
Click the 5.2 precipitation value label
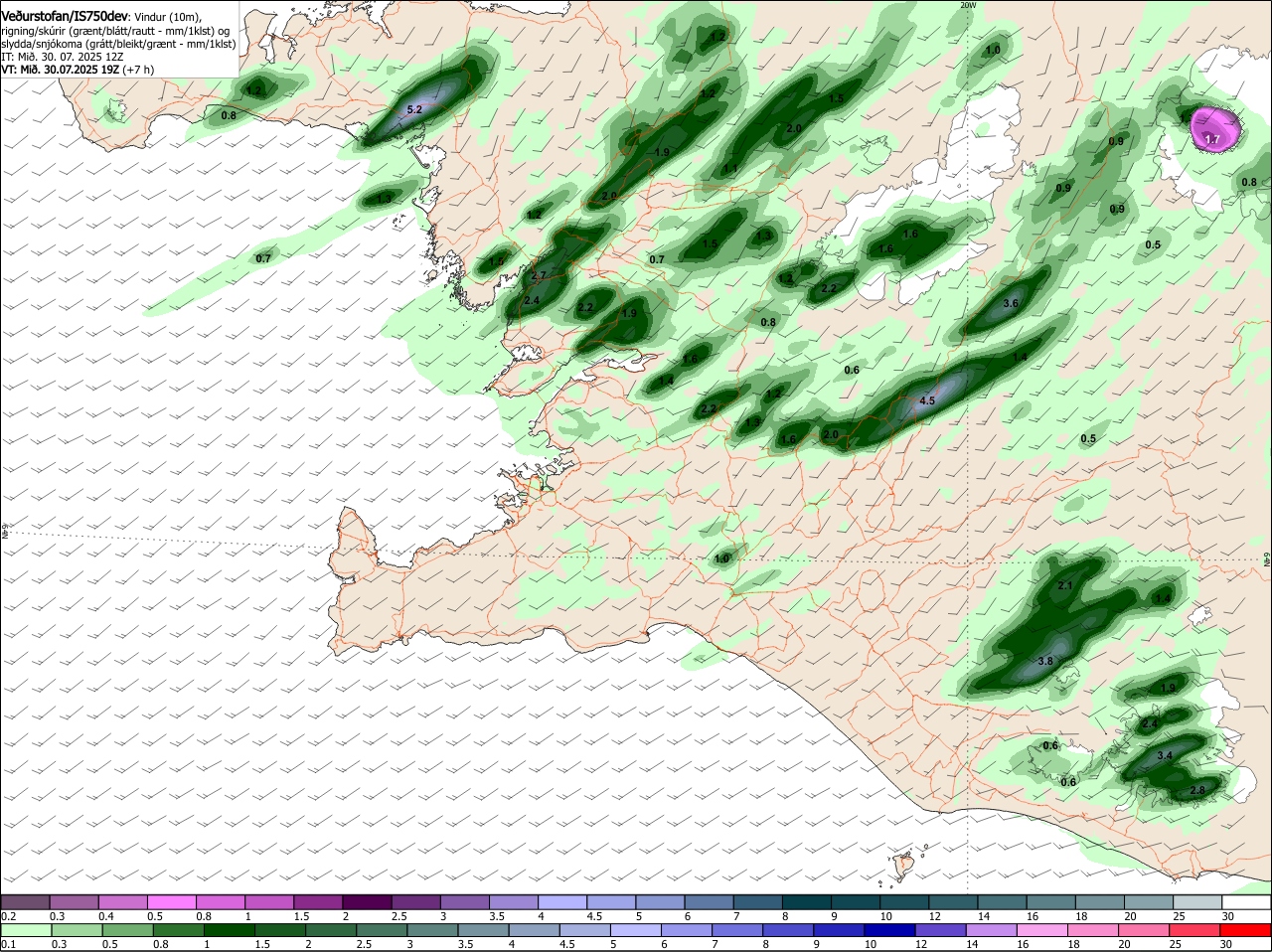point(415,109)
